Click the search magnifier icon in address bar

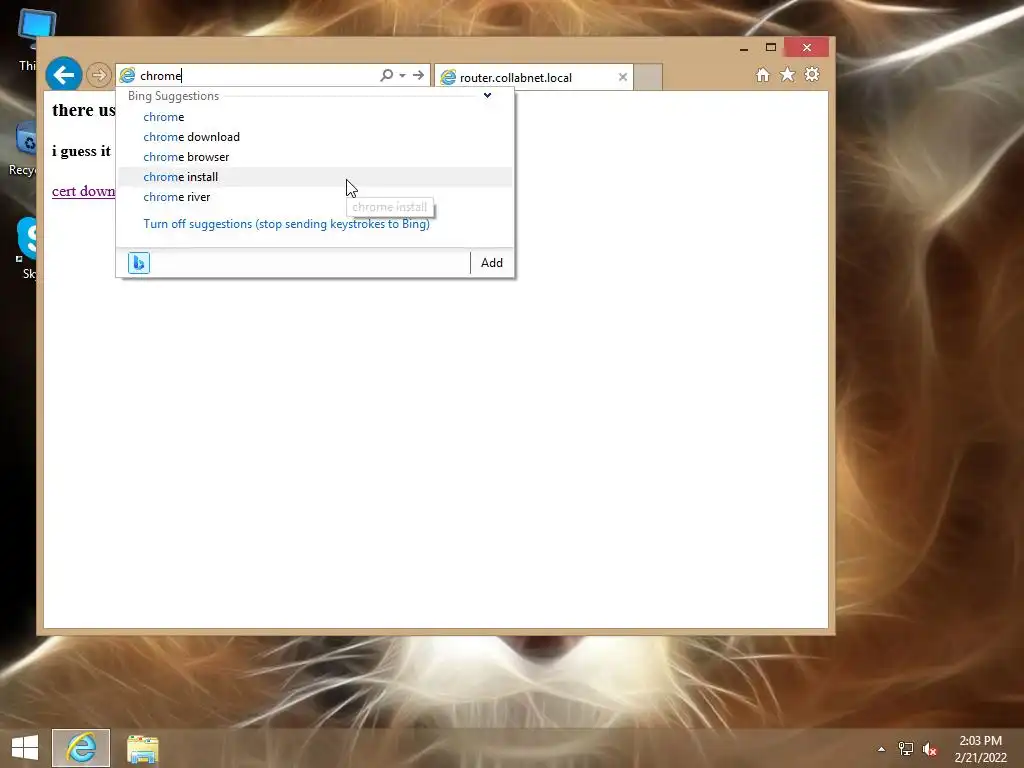pos(387,75)
